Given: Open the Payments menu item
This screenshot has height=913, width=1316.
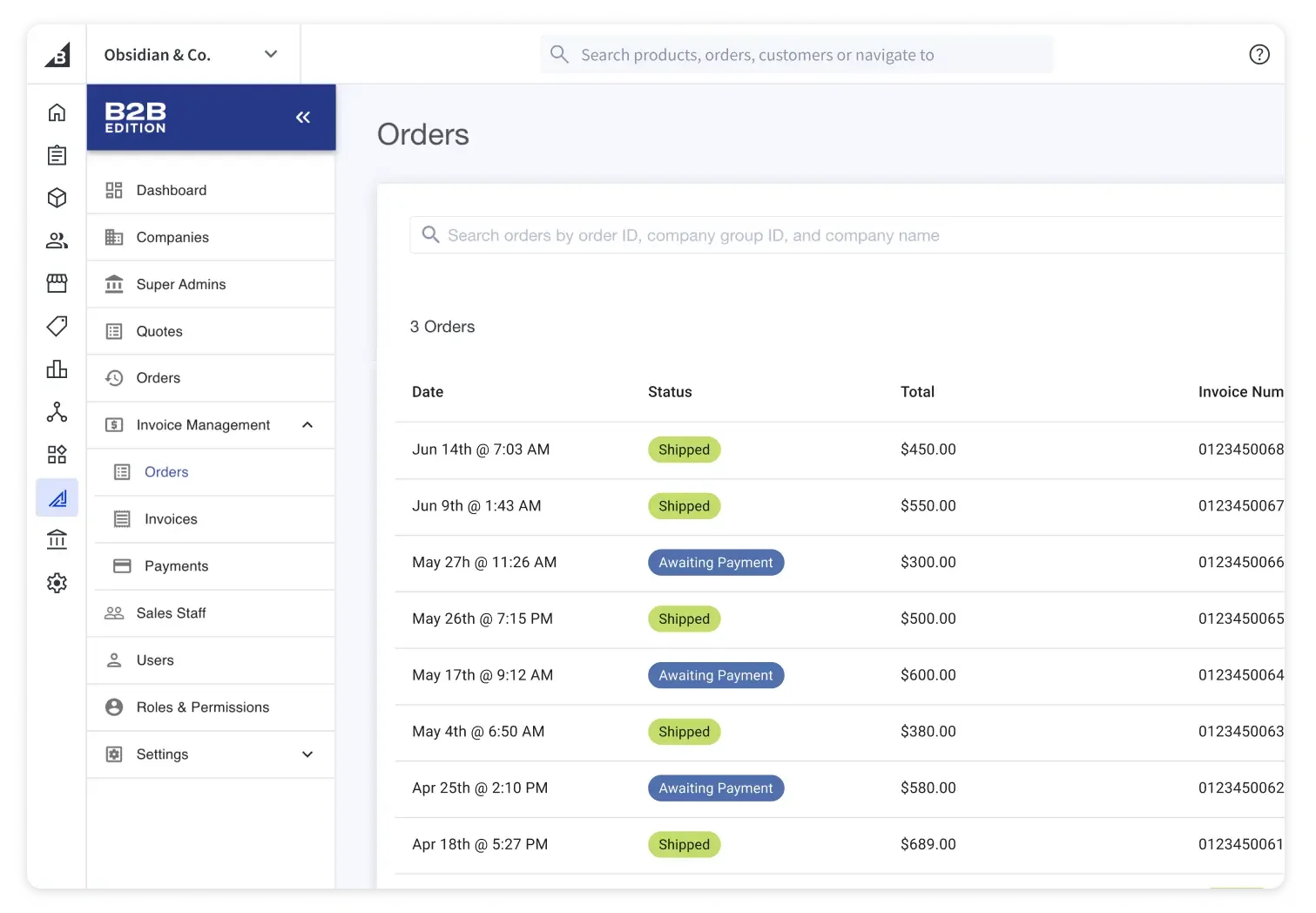Looking at the screenshot, I should (176, 565).
